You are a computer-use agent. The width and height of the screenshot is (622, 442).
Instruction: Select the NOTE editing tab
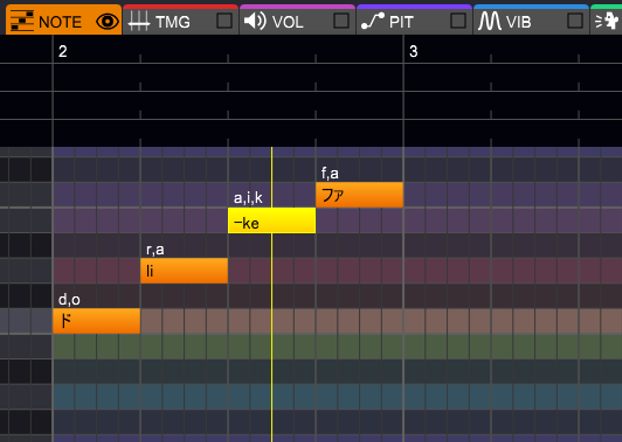tap(63, 20)
